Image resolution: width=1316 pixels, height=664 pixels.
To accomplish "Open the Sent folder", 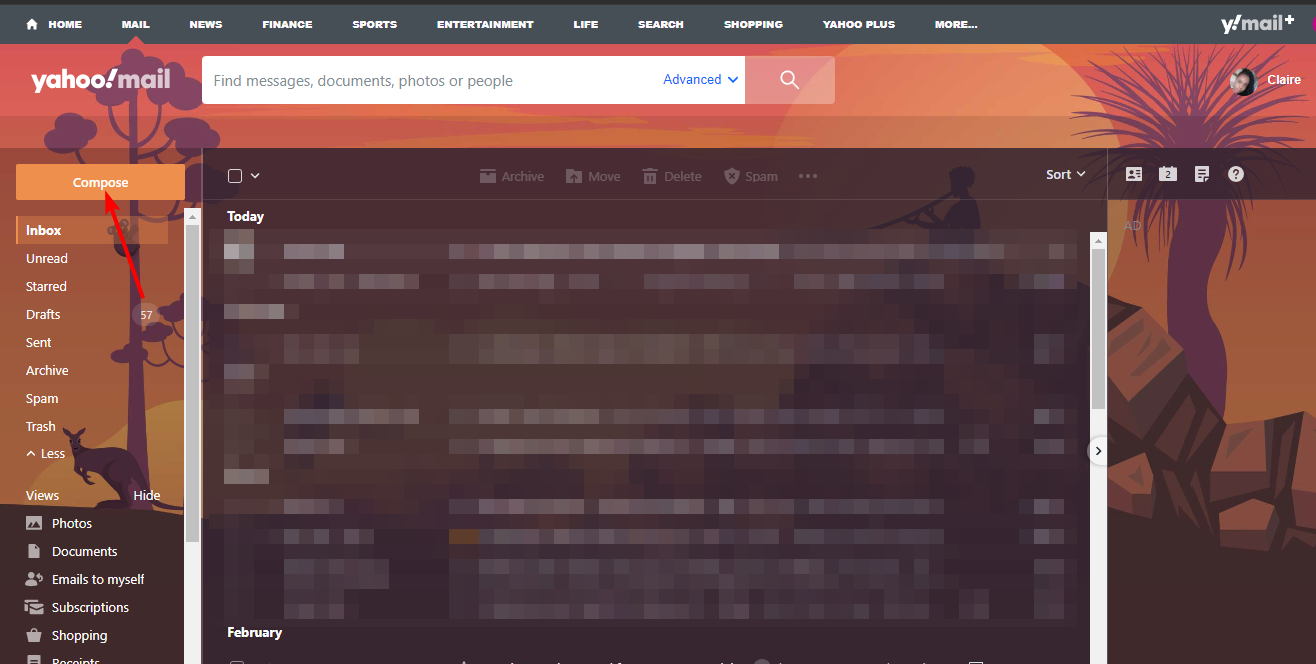I will 39,342.
